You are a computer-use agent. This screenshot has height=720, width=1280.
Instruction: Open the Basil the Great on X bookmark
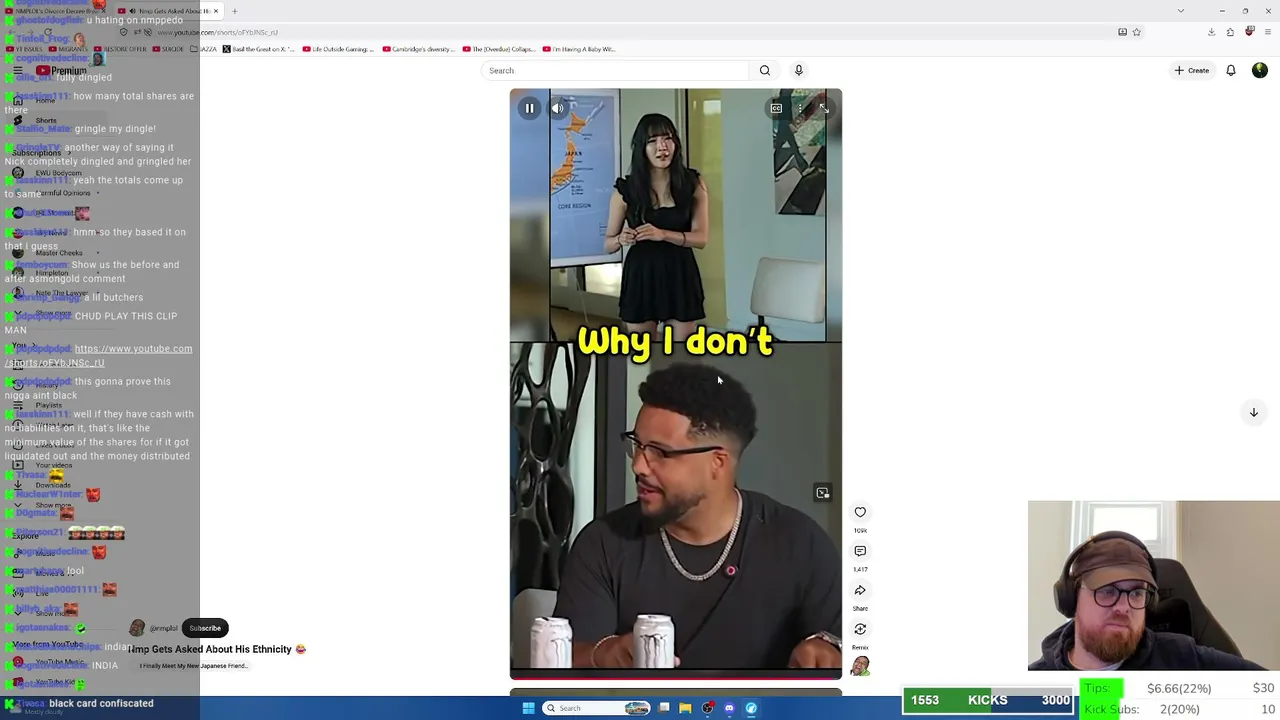click(x=258, y=49)
